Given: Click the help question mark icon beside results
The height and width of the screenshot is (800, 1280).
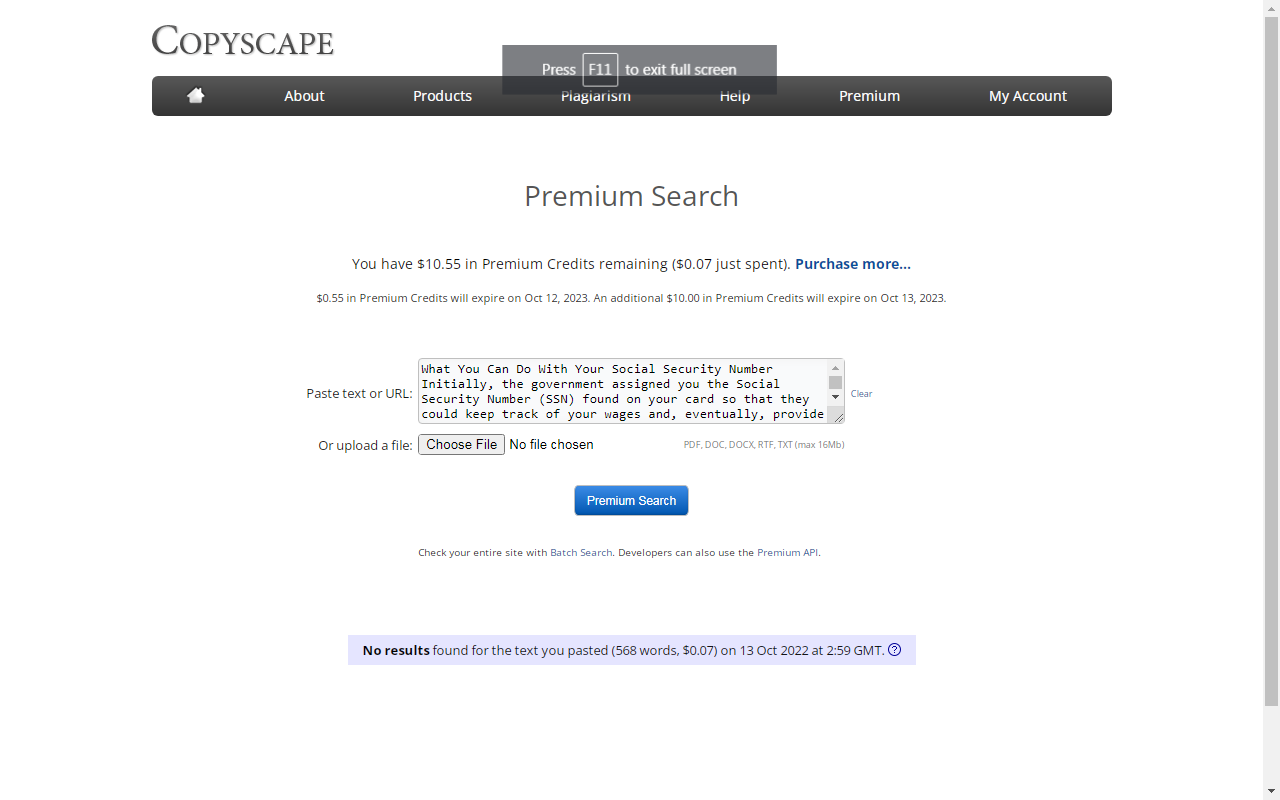Looking at the screenshot, I should (x=895, y=650).
